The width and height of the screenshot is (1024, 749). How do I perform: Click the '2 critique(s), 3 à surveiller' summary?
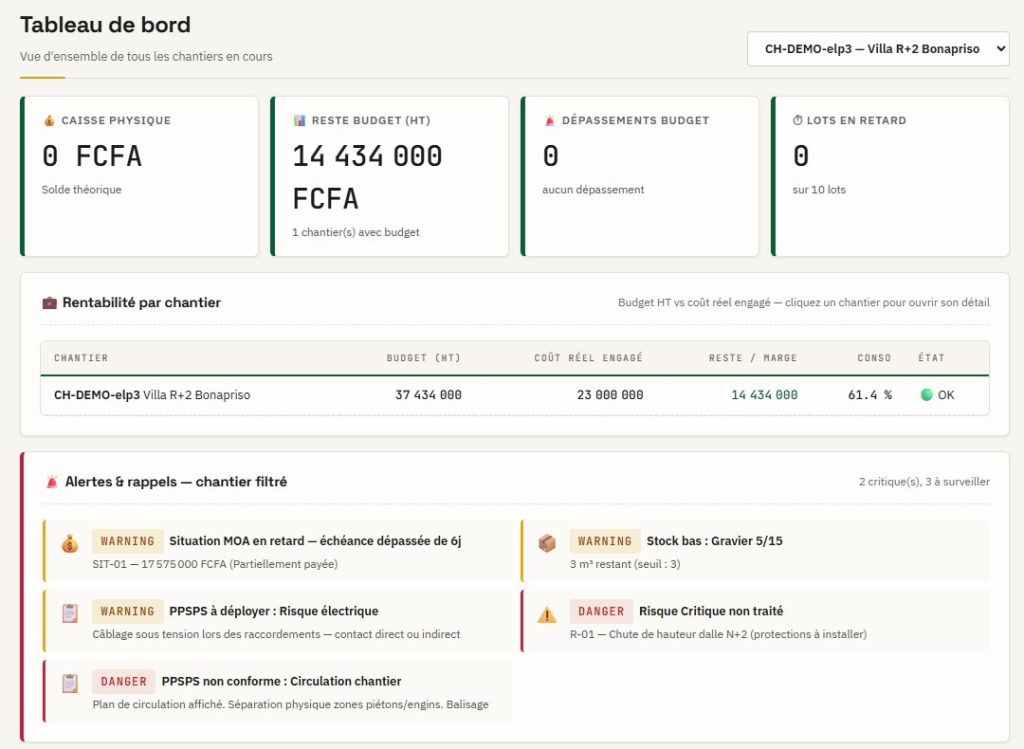(924, 482)
